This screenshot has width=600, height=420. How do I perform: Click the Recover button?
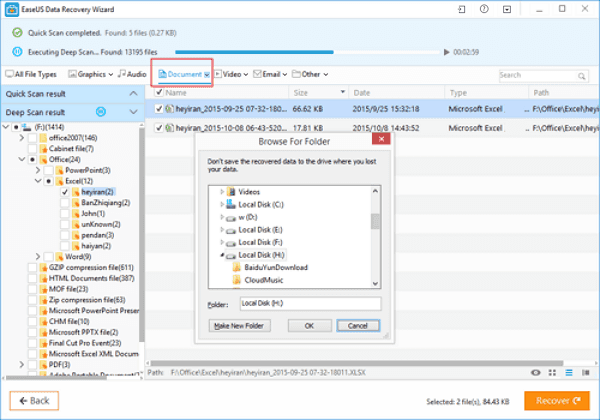pyautogui.click(x=557, y=400)
